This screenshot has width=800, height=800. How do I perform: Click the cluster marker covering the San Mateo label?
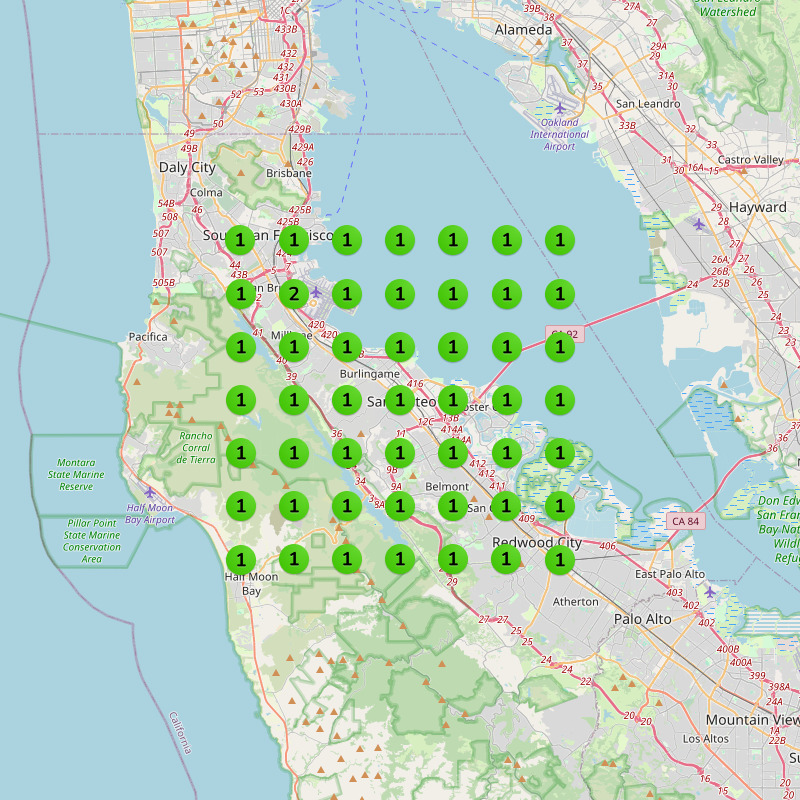pyautogui.click(x=399, y=399)
